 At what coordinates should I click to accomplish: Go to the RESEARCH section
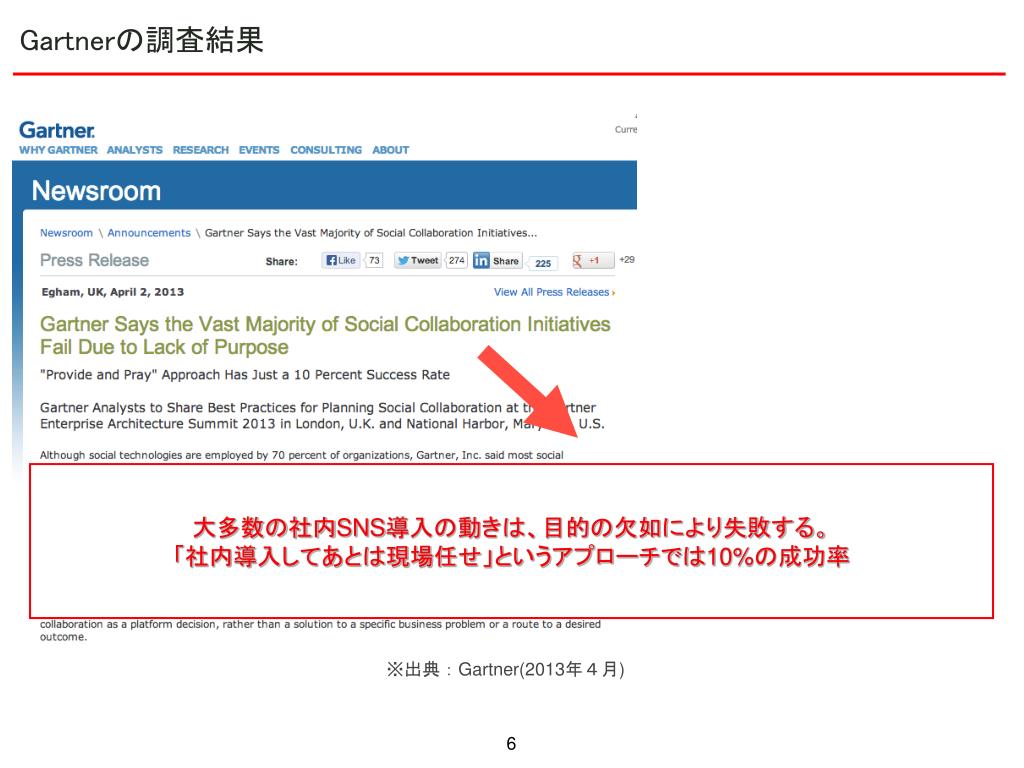[200, 150]
